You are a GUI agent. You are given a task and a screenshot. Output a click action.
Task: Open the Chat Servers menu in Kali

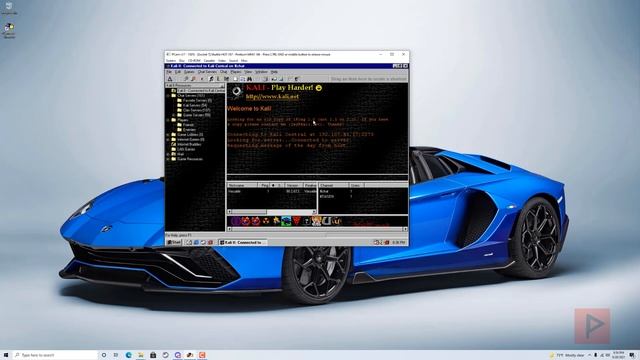coord(207,72)
